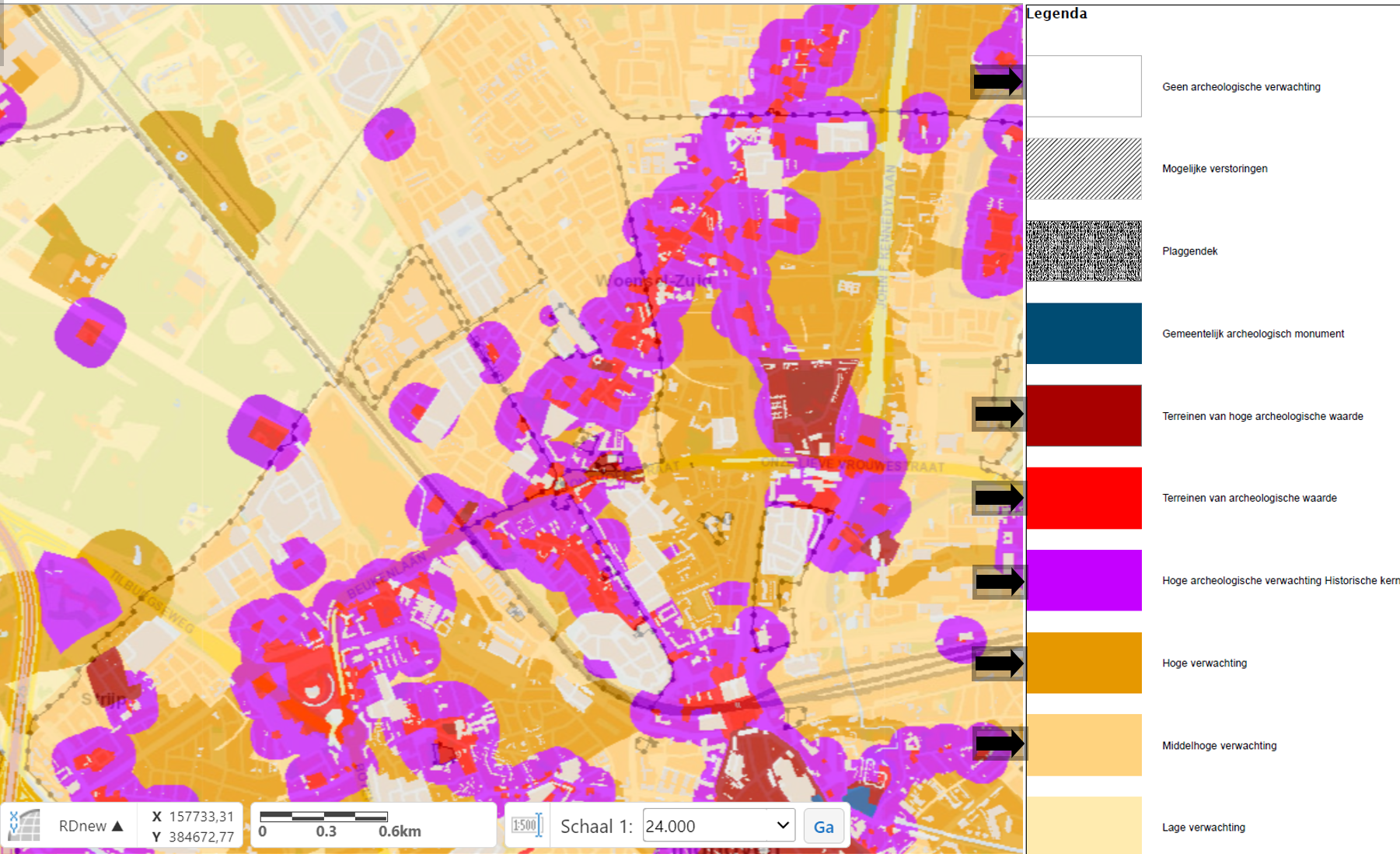Click the Beukenlaan street label on map
1400x854 pixels.
(x=386, y=575)
